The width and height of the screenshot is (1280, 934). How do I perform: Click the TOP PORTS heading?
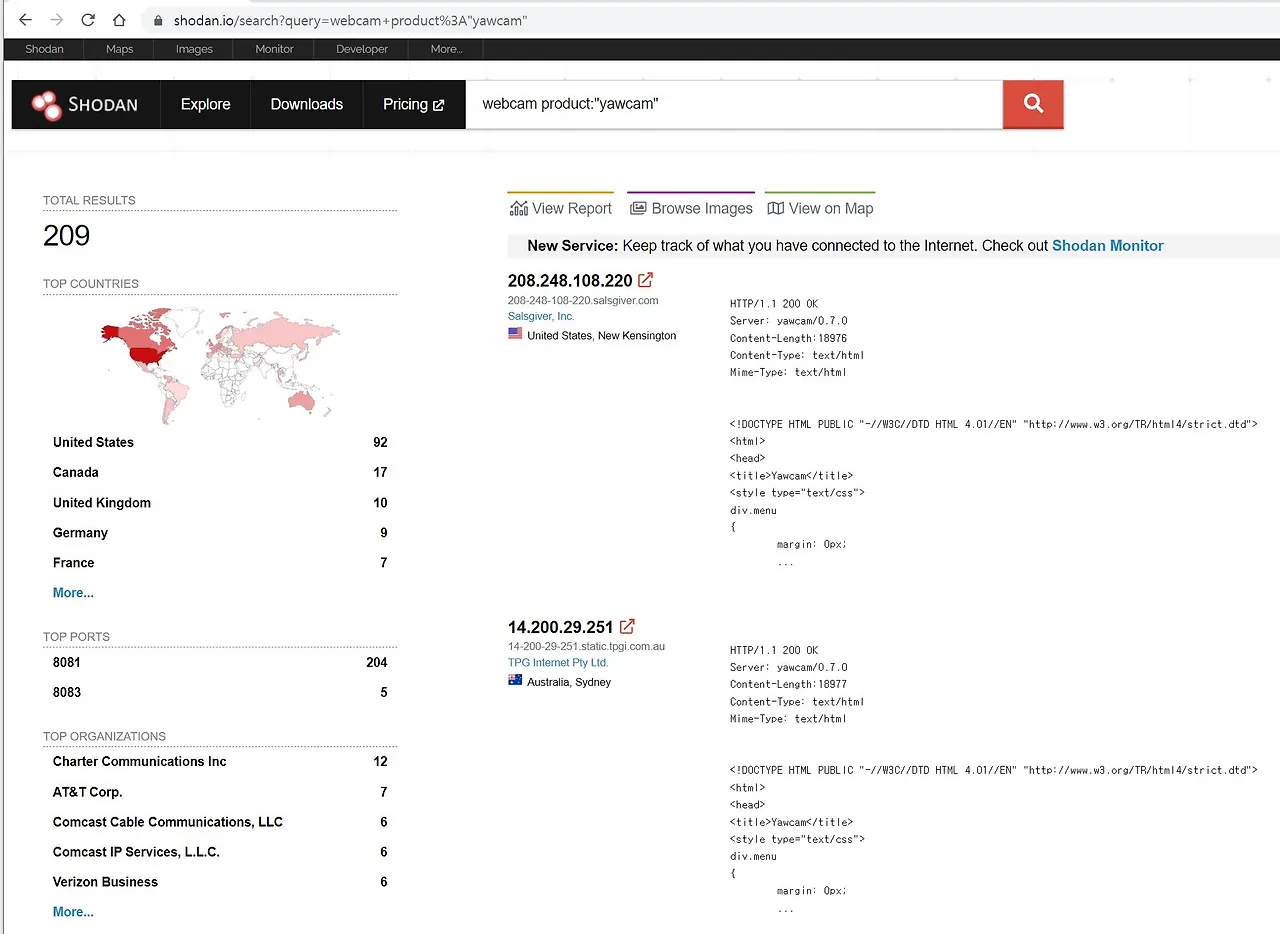[76, 637]
